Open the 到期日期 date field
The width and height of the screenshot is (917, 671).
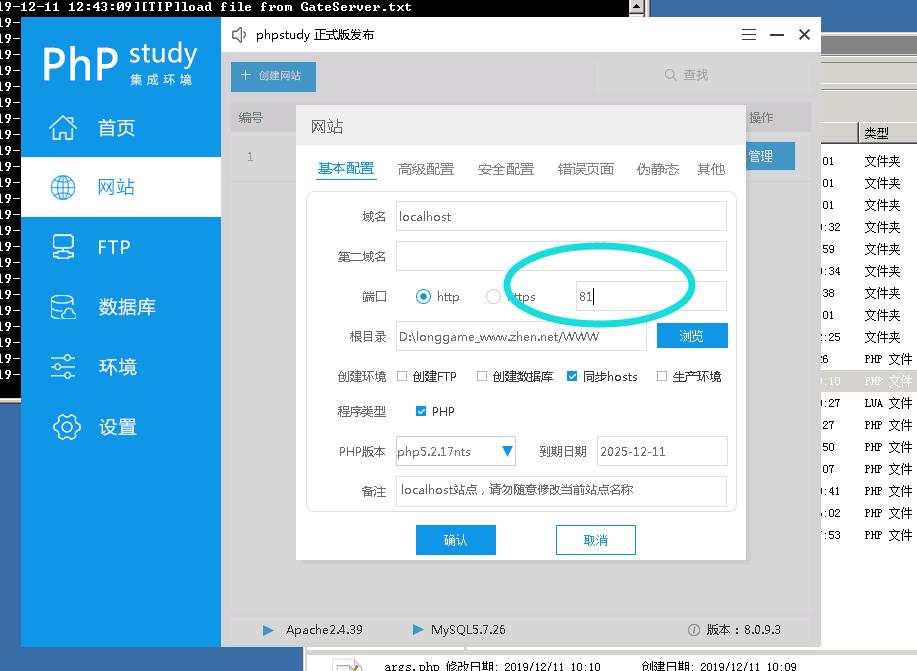(661, 452)
